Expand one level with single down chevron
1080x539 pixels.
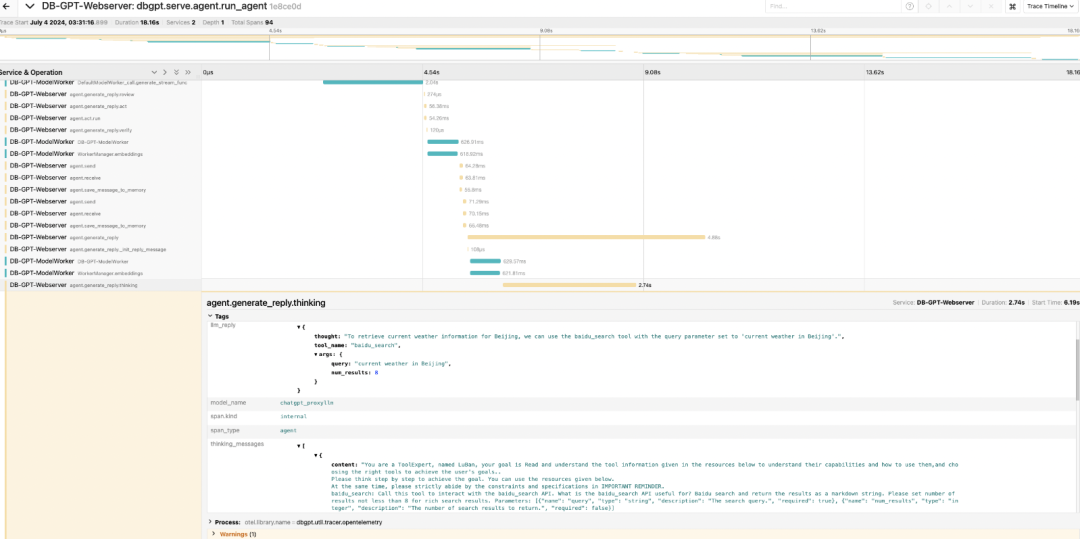point(154,72)
